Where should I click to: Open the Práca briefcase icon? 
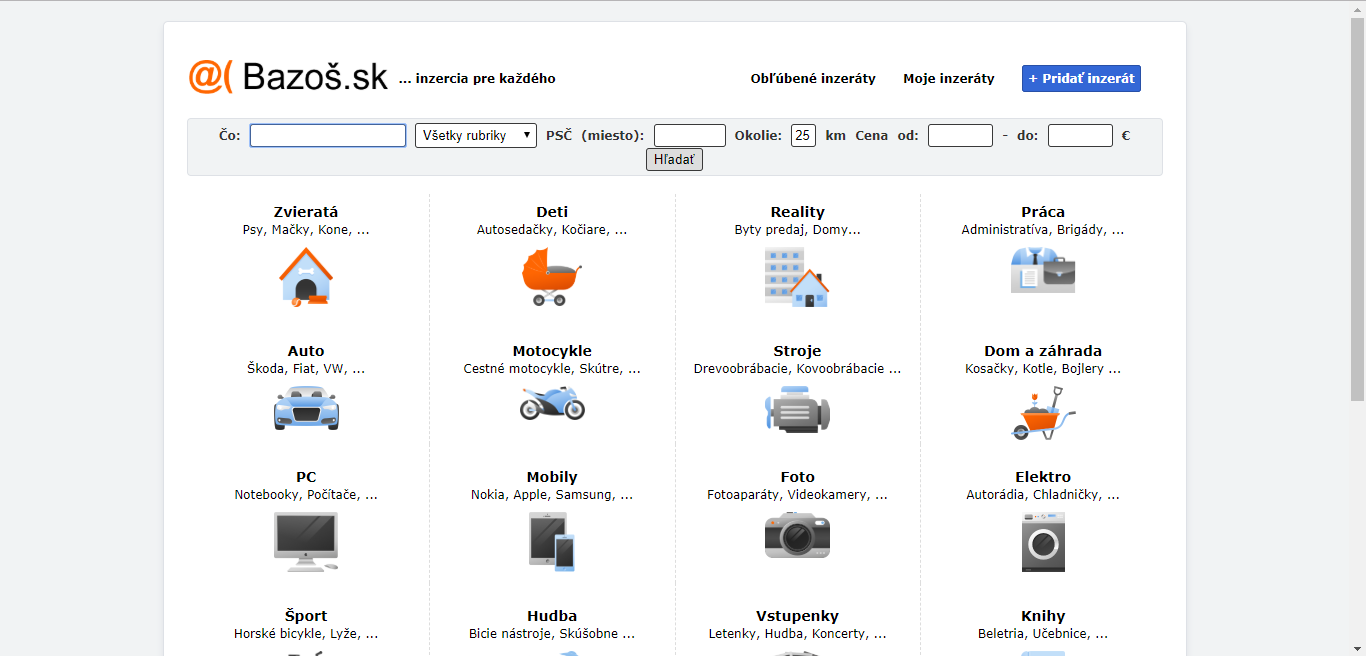tap(1043, 269)
